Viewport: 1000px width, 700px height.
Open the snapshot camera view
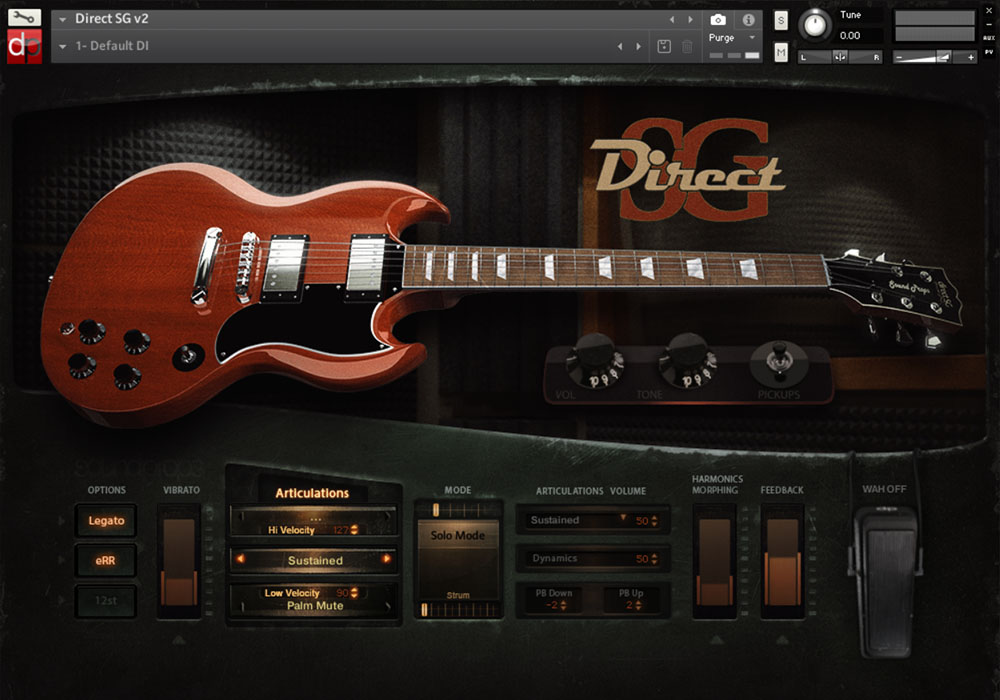718,20
